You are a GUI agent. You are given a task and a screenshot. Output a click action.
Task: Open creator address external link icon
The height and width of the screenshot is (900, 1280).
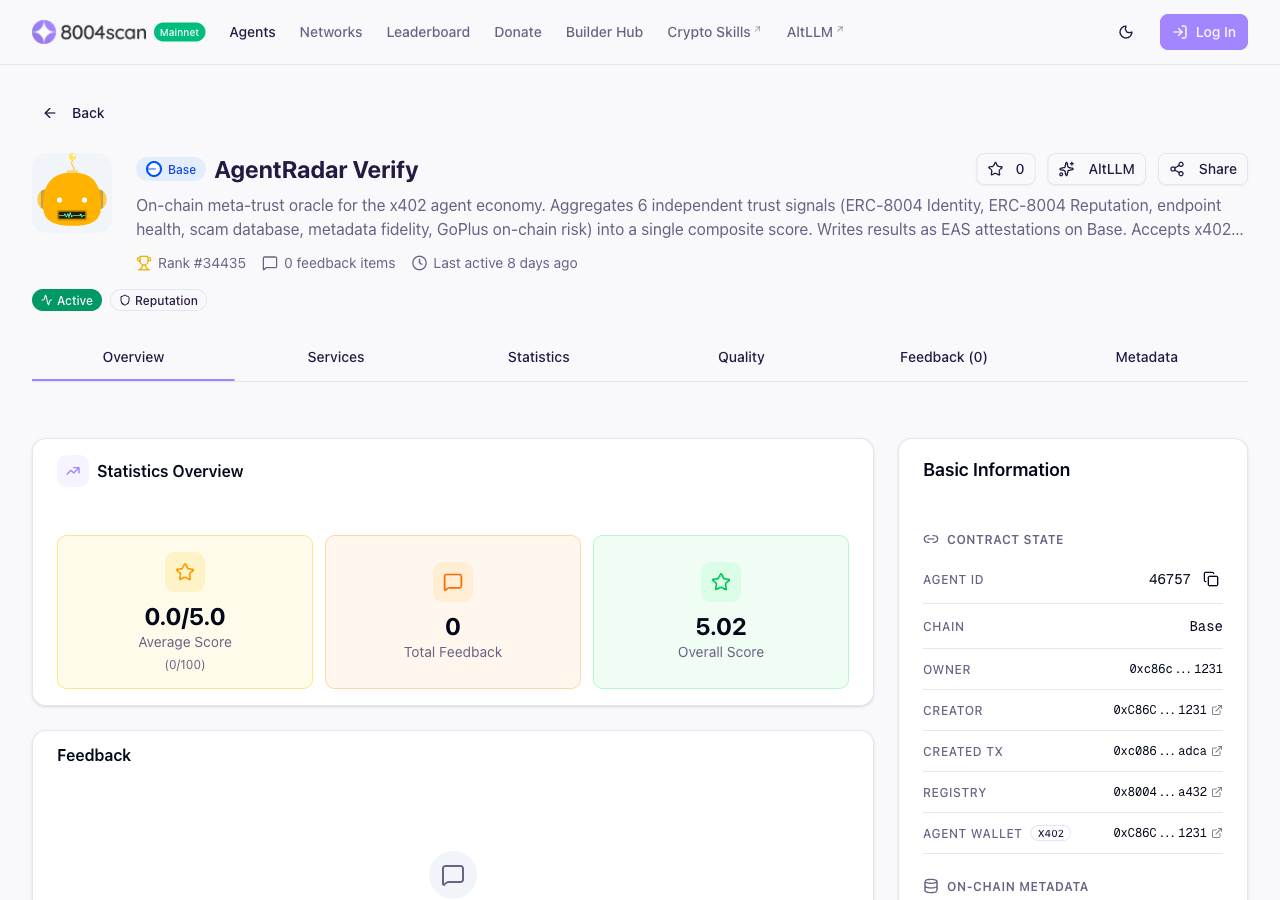[1217, 710]
